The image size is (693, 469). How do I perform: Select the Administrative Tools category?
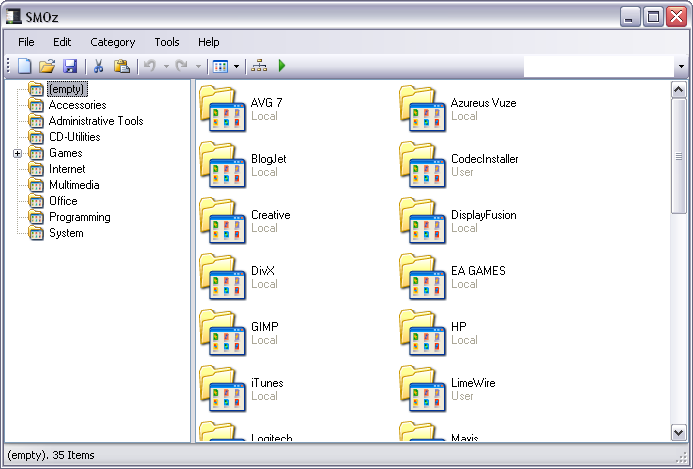pyautogui.click(x=96, y=121)
